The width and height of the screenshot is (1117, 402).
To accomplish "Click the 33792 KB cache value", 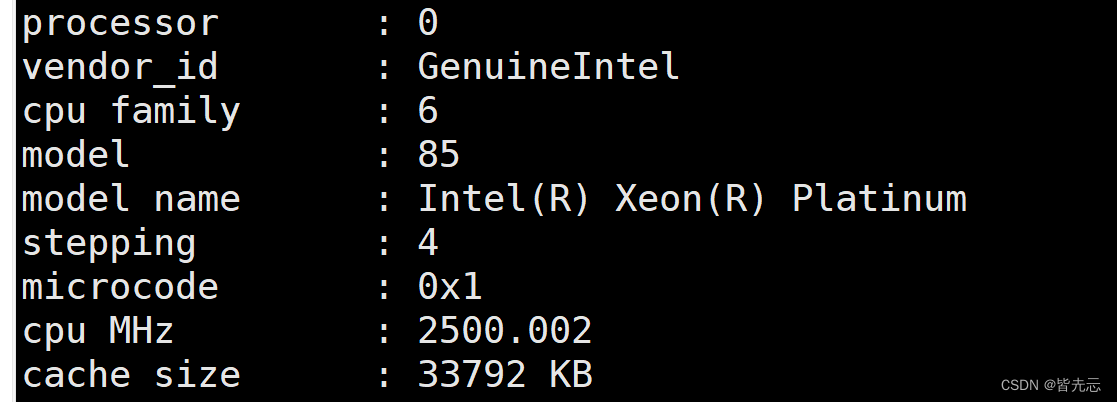I will tap(505, 376).
